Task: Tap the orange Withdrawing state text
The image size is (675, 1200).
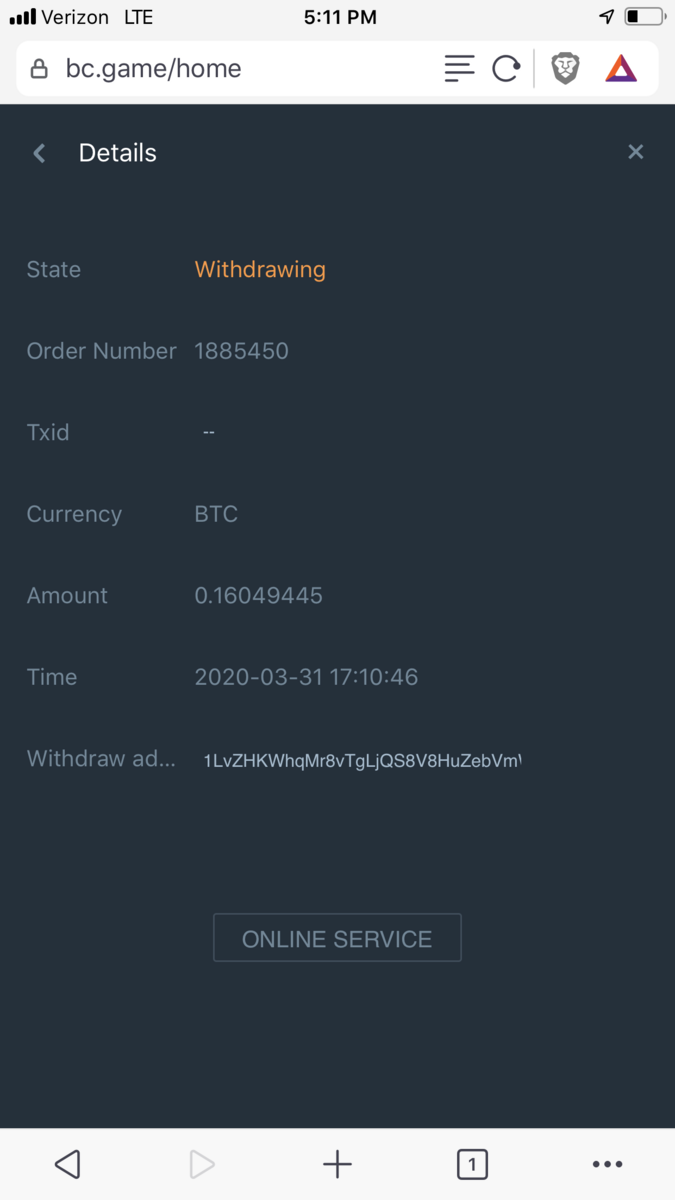Action: (x=260, y=269)
